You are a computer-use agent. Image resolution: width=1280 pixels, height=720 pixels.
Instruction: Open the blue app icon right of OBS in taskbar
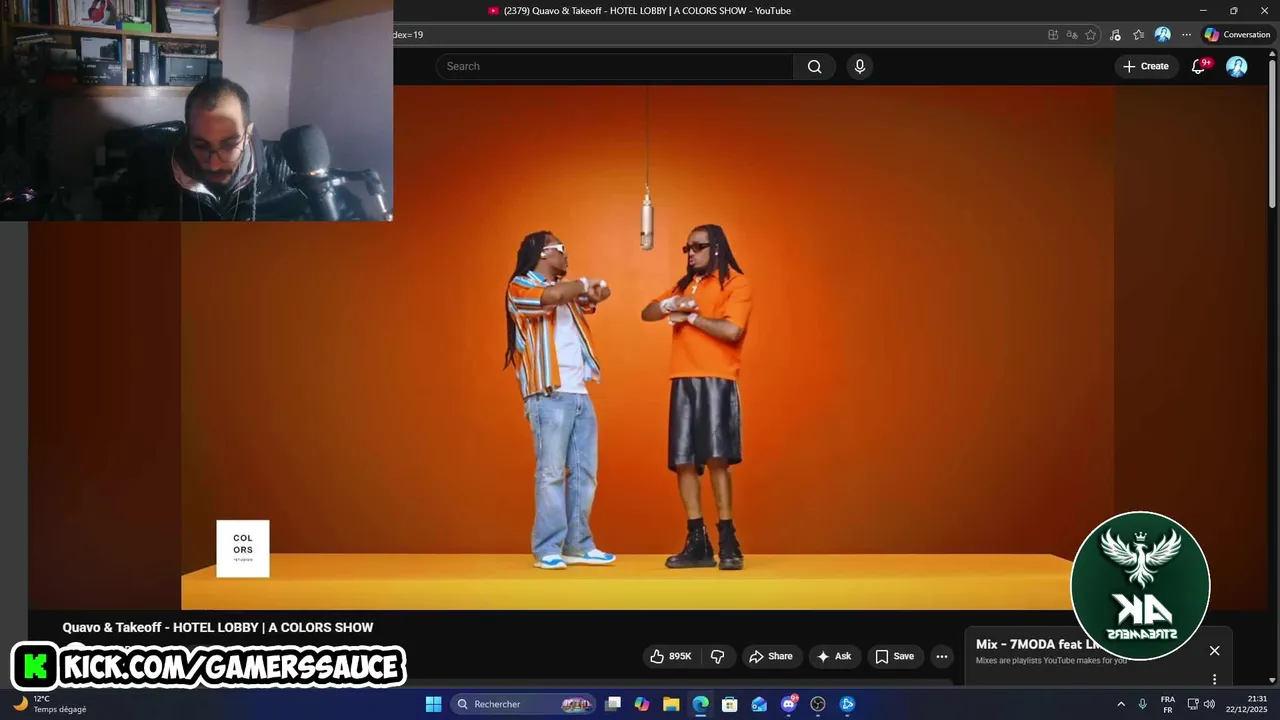click(847, 704)
